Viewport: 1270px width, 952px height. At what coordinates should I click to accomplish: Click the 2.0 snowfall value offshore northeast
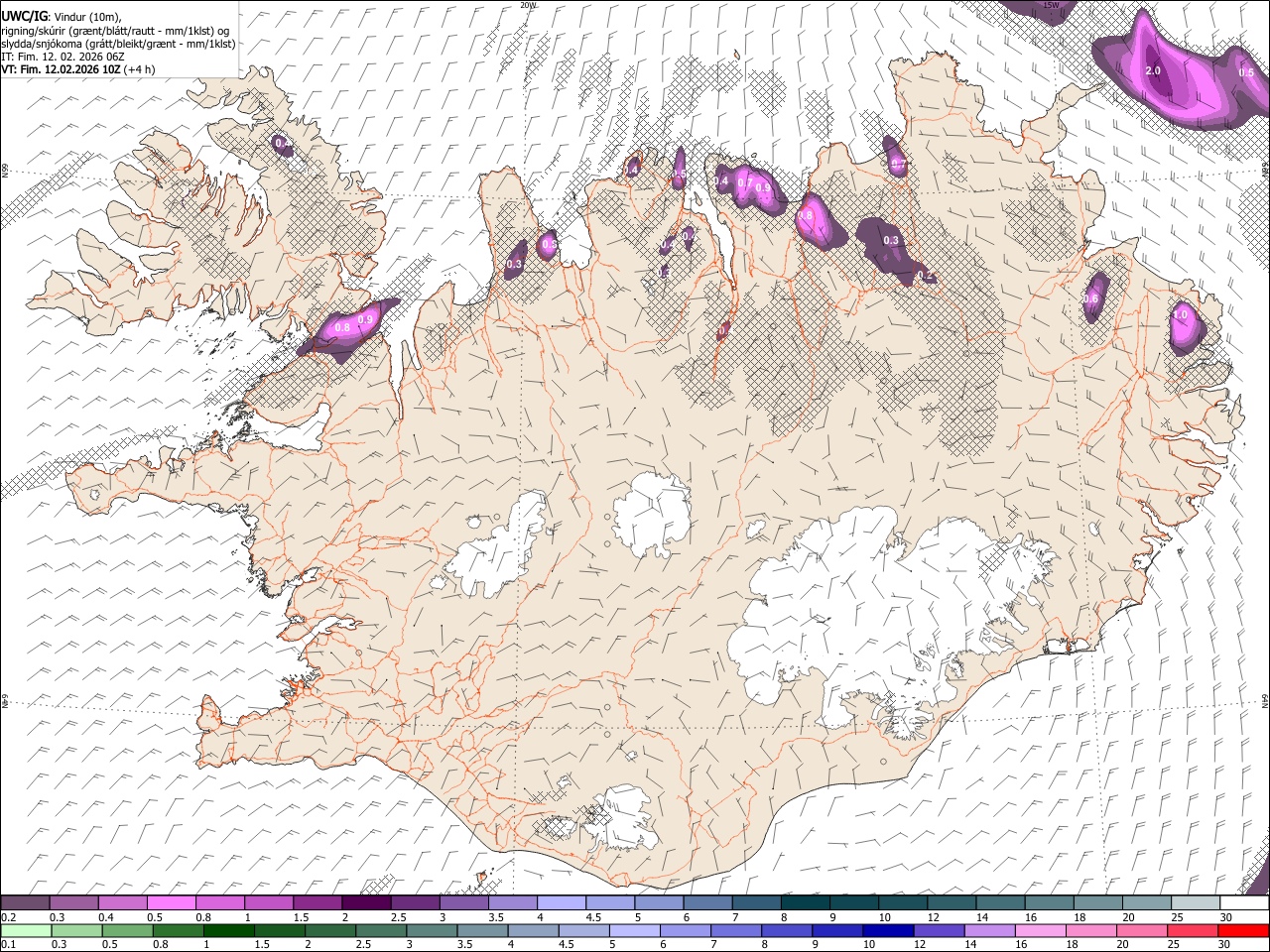[1153, 71]
